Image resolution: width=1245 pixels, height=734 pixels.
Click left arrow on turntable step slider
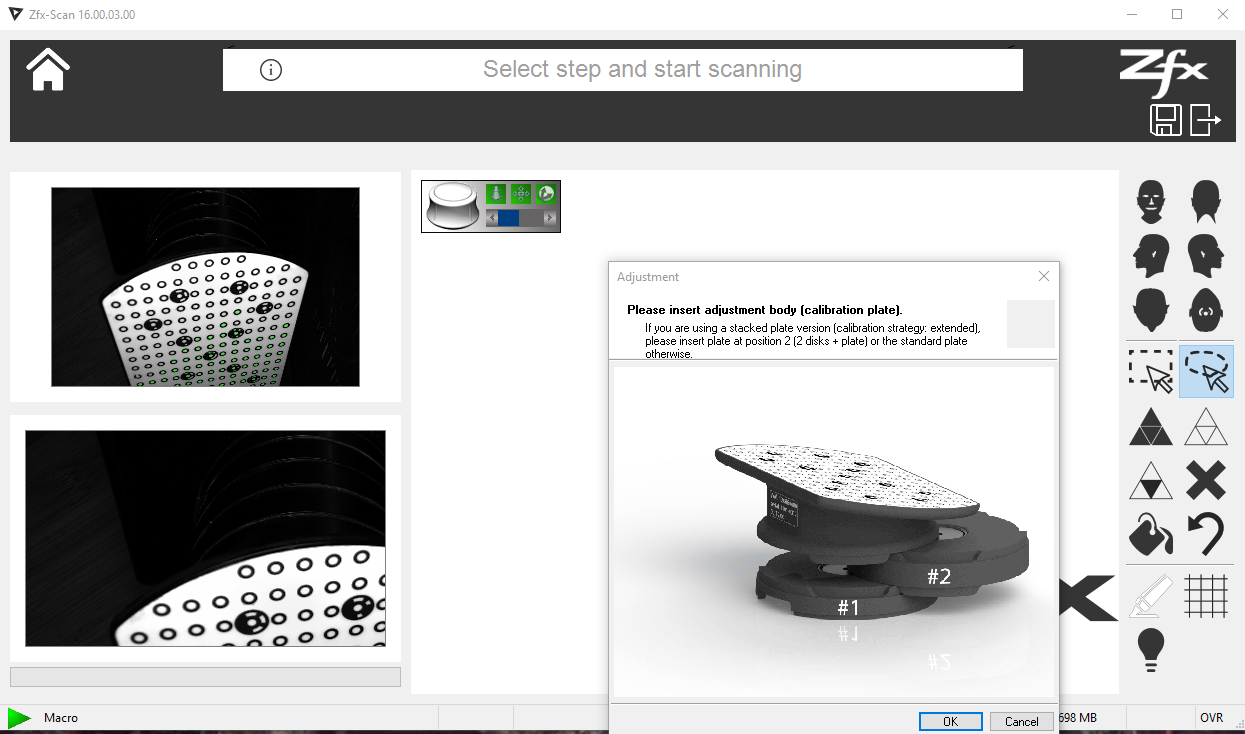click(x=491, y=218)
